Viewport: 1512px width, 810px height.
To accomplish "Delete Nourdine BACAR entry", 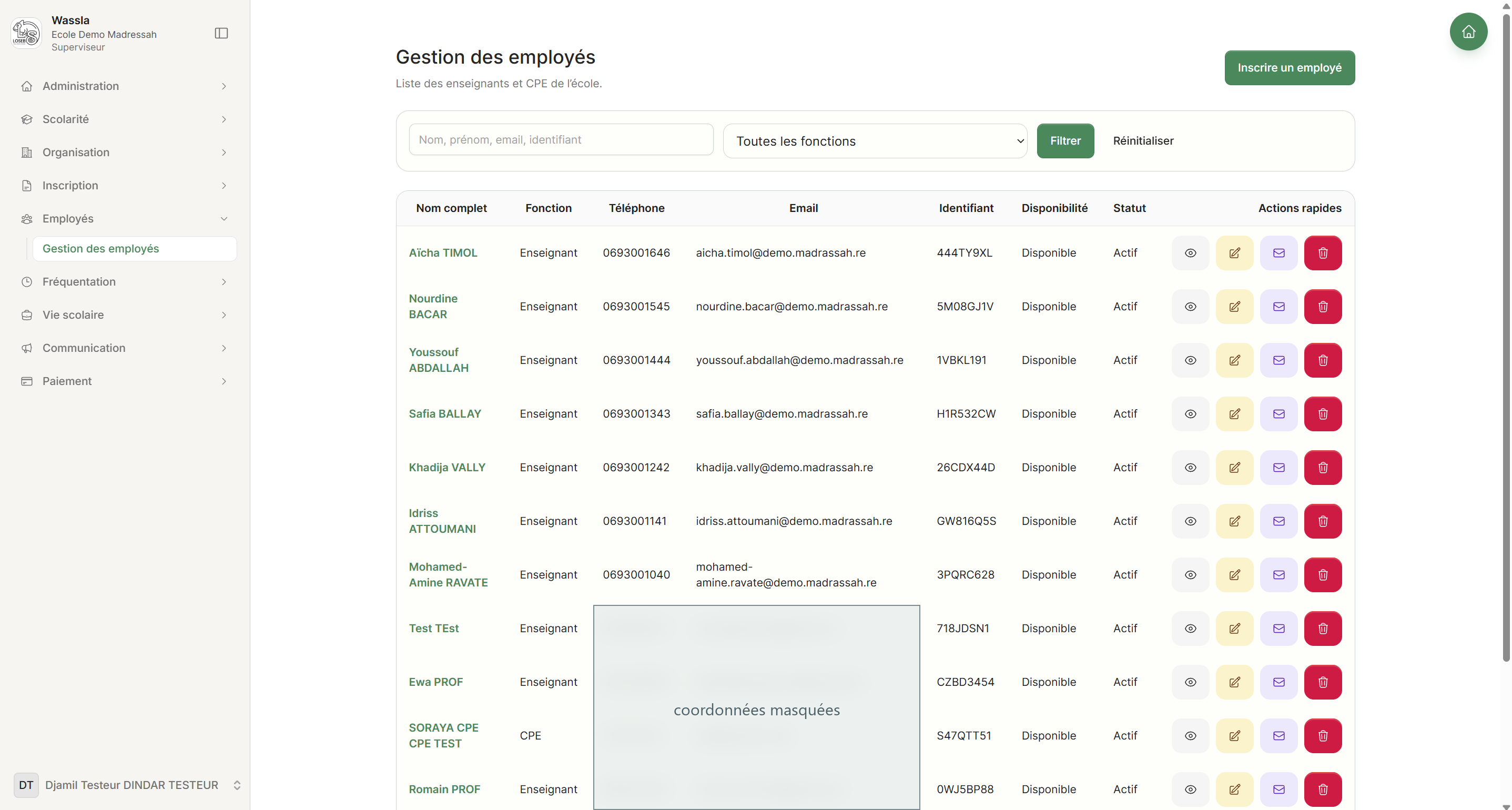I will [1323, 307].
